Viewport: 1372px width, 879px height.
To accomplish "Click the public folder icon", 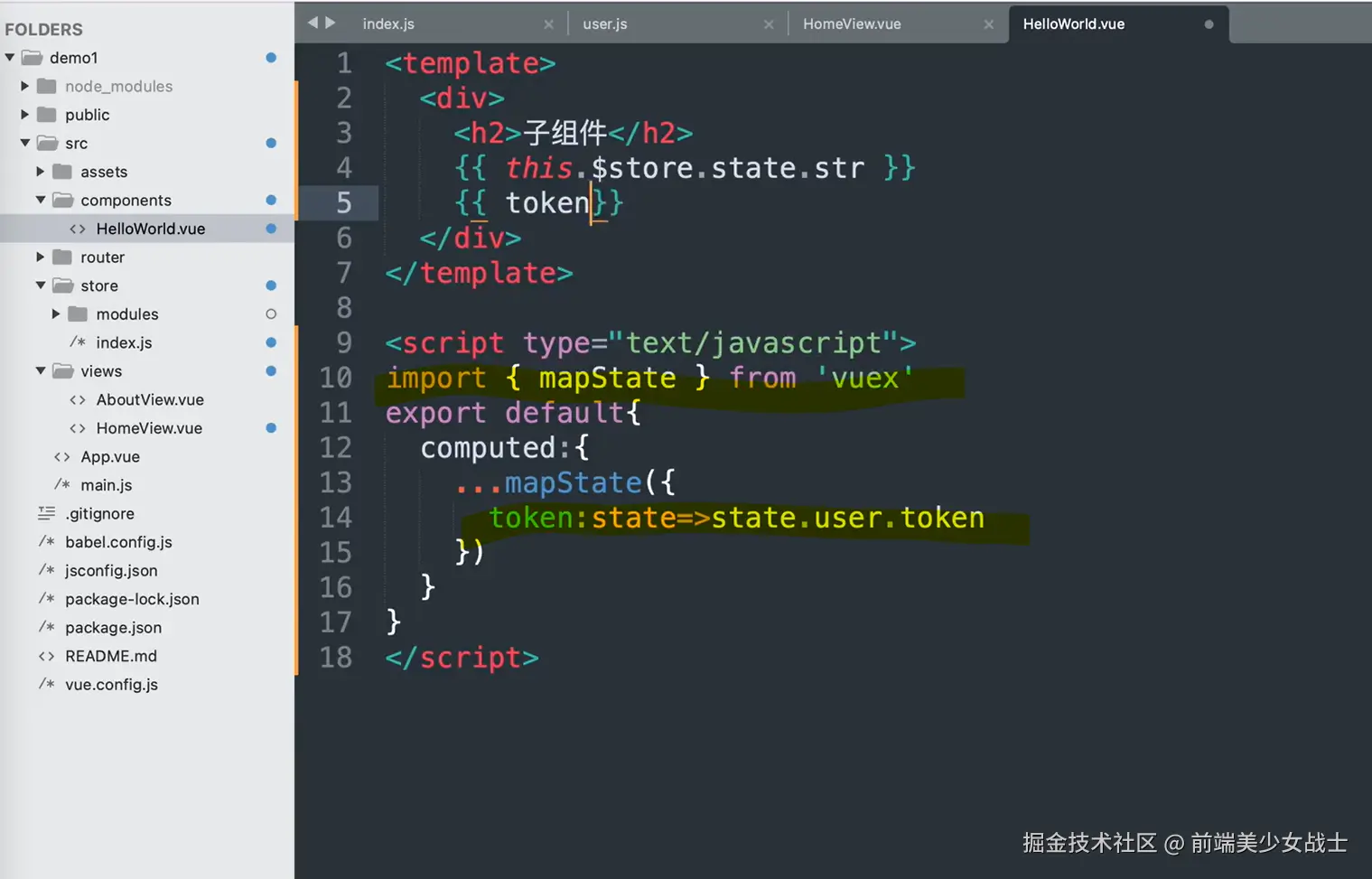I will tap(47, 115).
